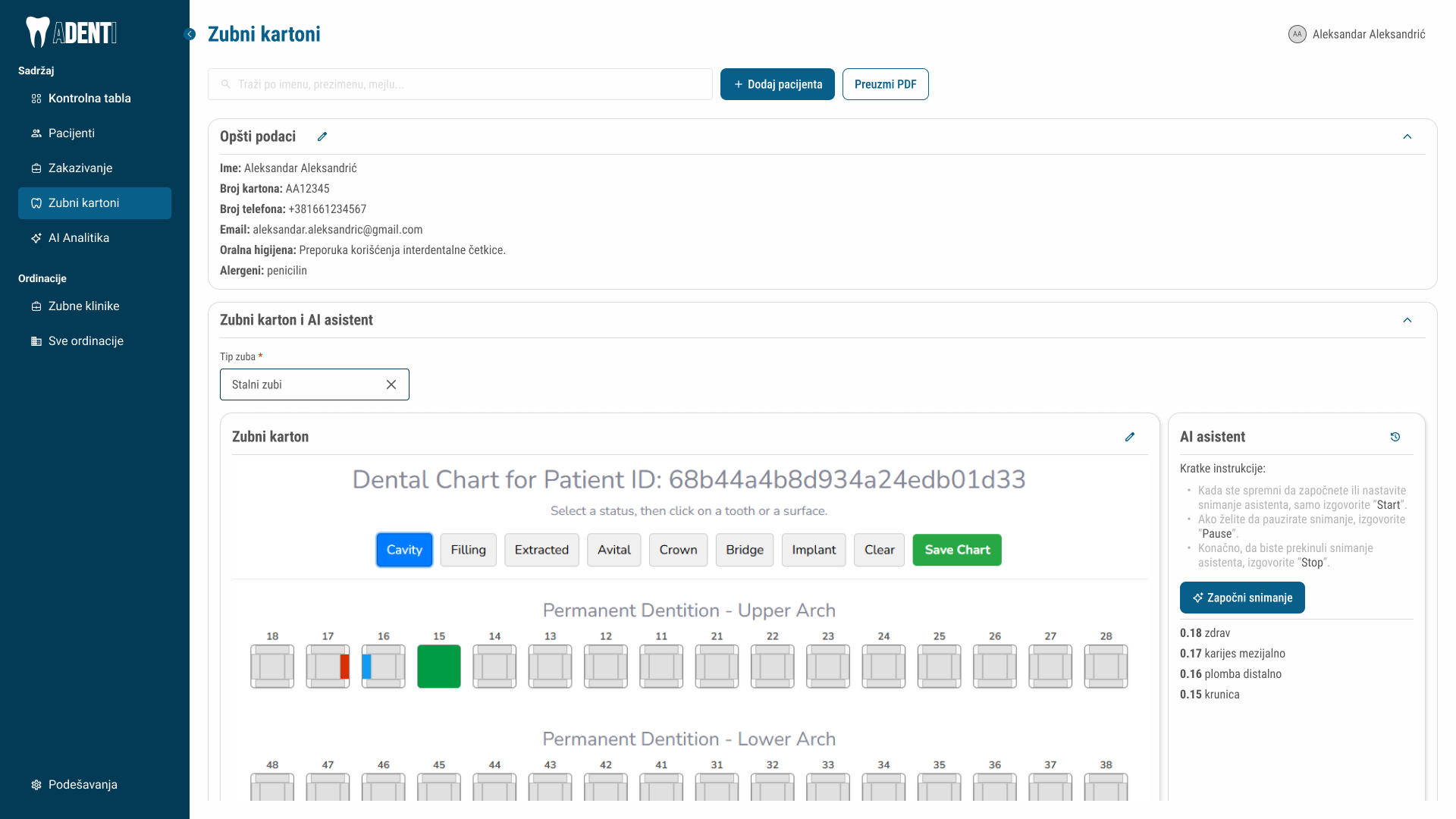Image resolution: width=1456 pixels, height=819 pixels.
Task: Select the Cavity status
Action: (x=404, y=550)
